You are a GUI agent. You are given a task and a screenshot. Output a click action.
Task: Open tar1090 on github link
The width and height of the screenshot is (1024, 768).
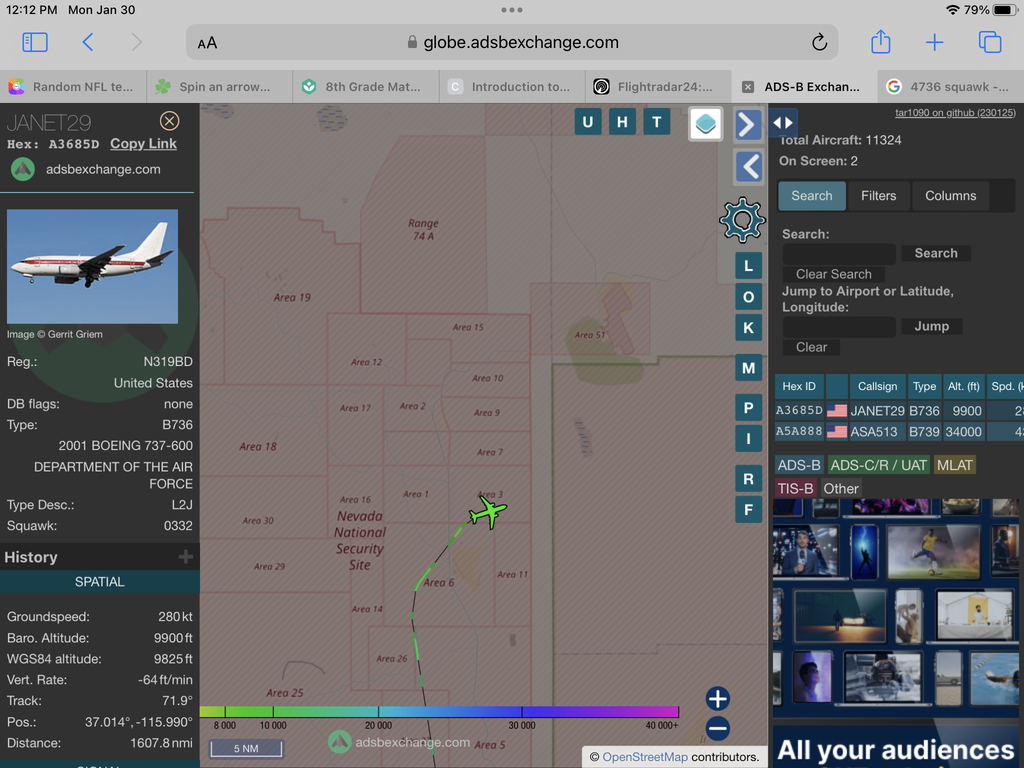coord(955,112)
